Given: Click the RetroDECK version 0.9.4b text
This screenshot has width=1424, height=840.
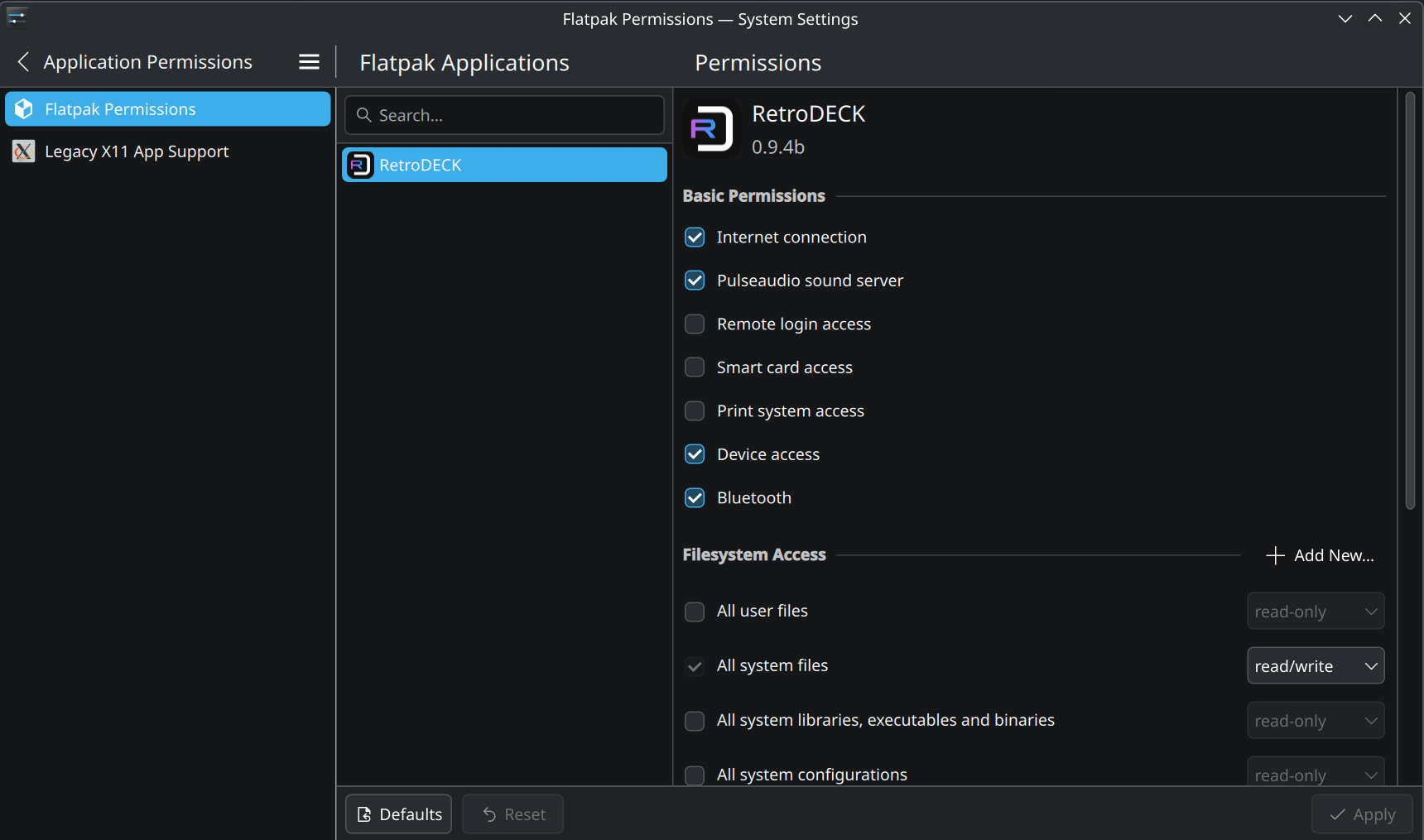Looking at the screenshot, I should 778,147.
